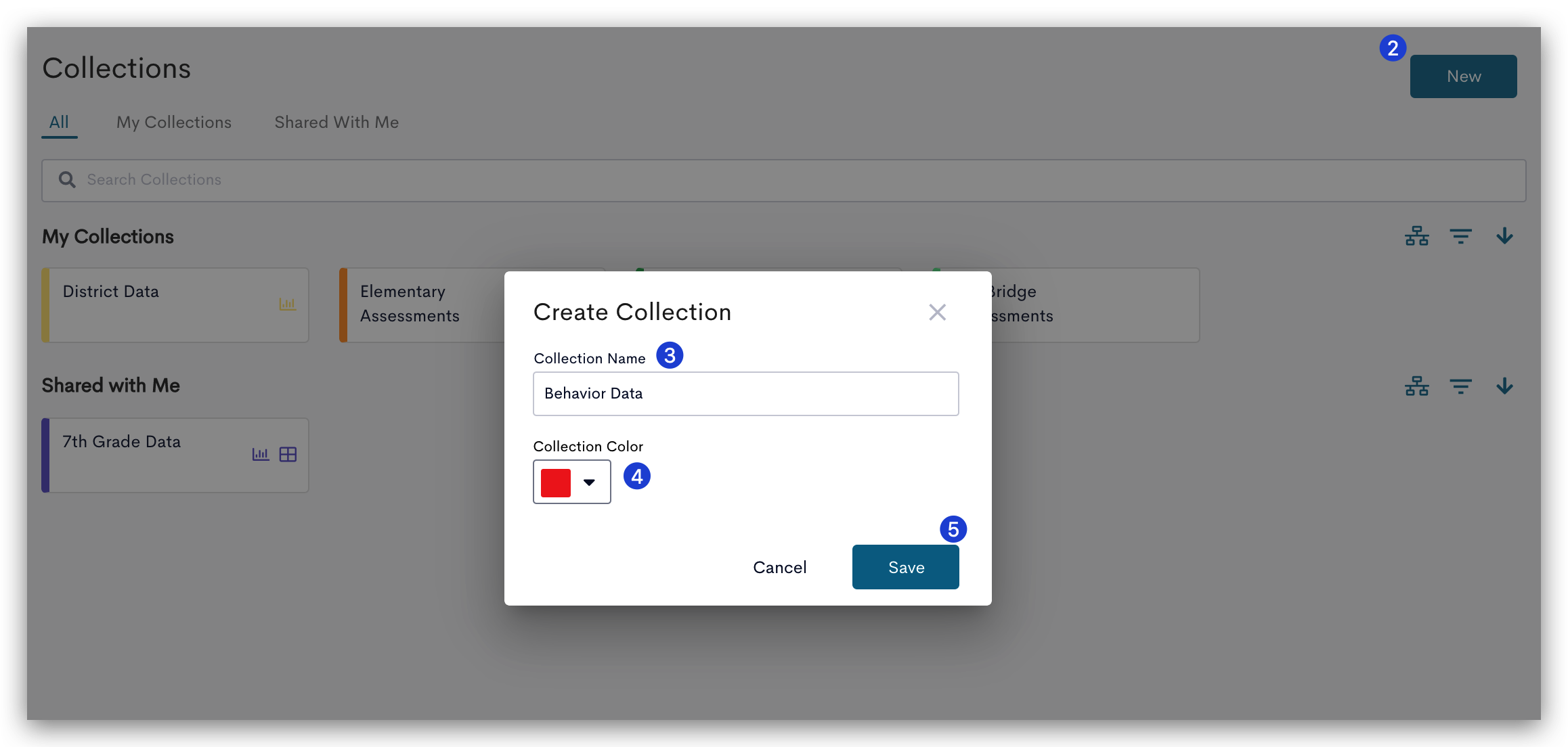
Task: Cancel creating the collection
Action: [779, 567]
